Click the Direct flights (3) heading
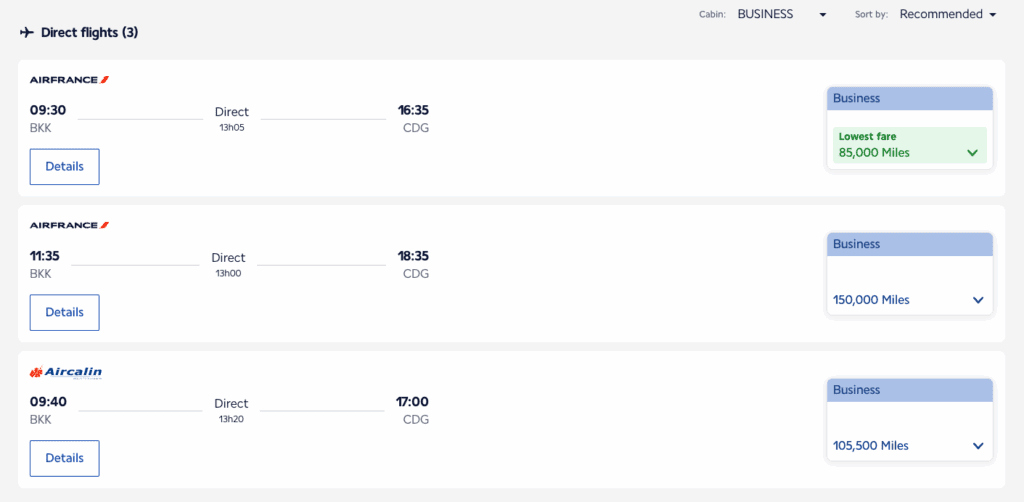 (x=89, y=33)
